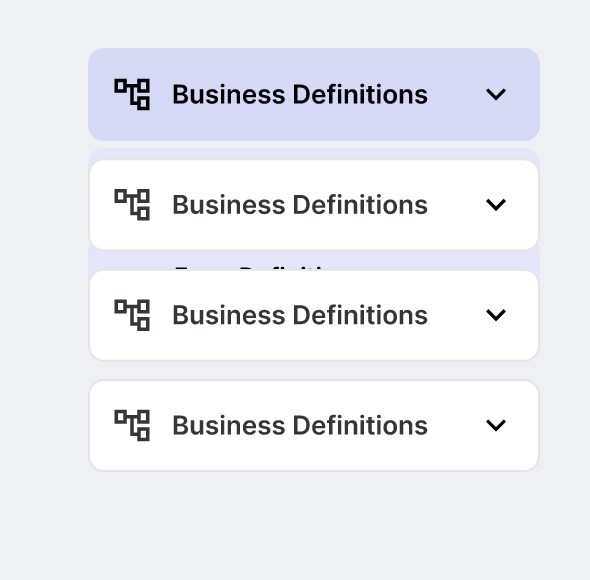Expand the highlighted purple Business Definitions chevron
The width and height of the screenshot is (590, 580).
[496, 94]
